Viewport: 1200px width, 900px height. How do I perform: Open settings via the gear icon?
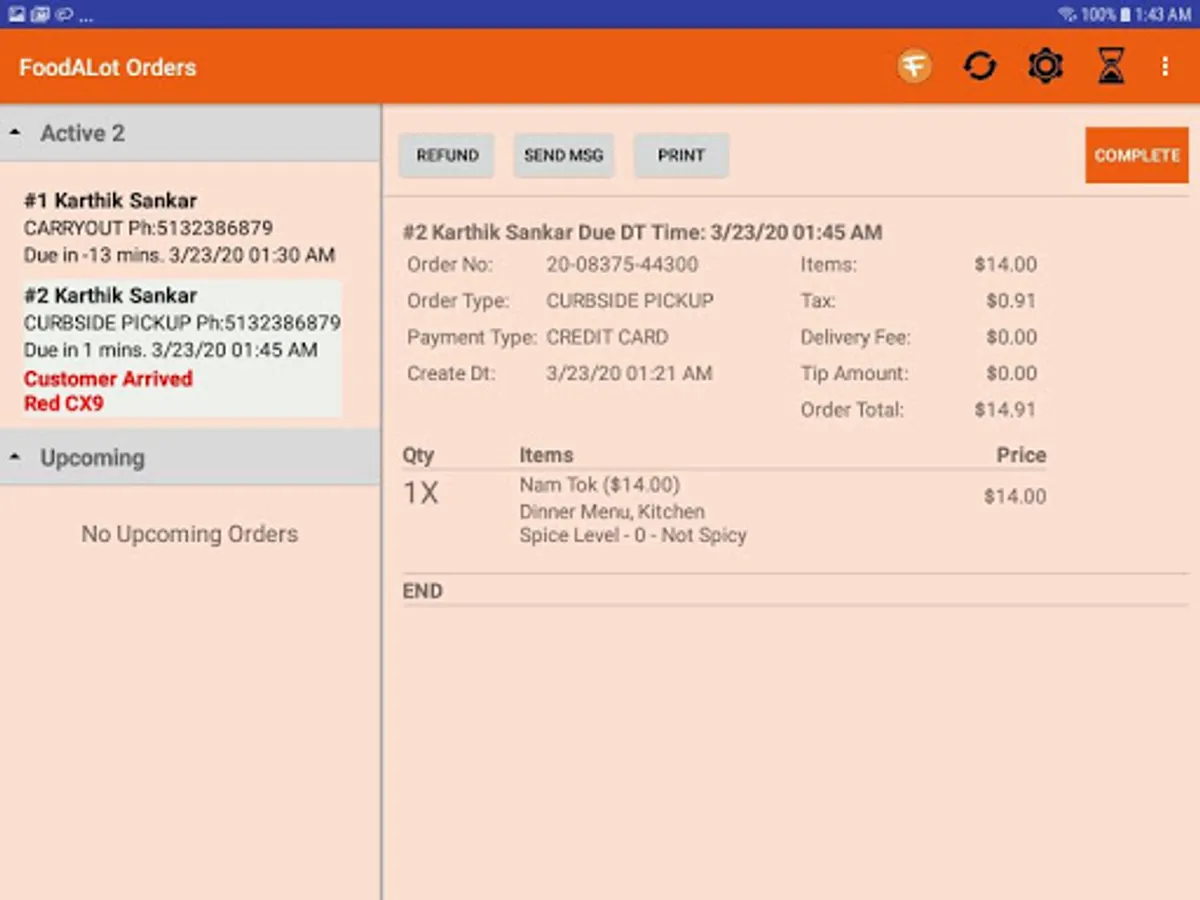tap(1045, 67)
